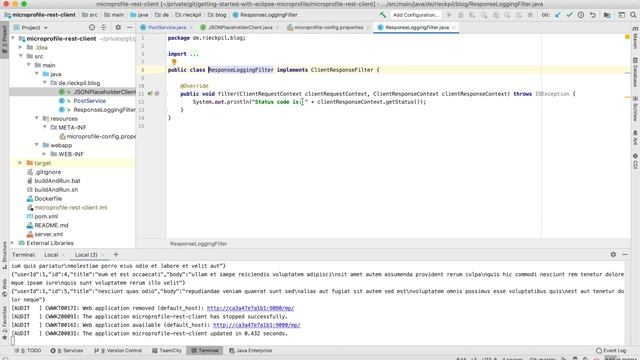
Task: Open the Version Control tool window
Action: pyautogui.click(x=118, y=350)
